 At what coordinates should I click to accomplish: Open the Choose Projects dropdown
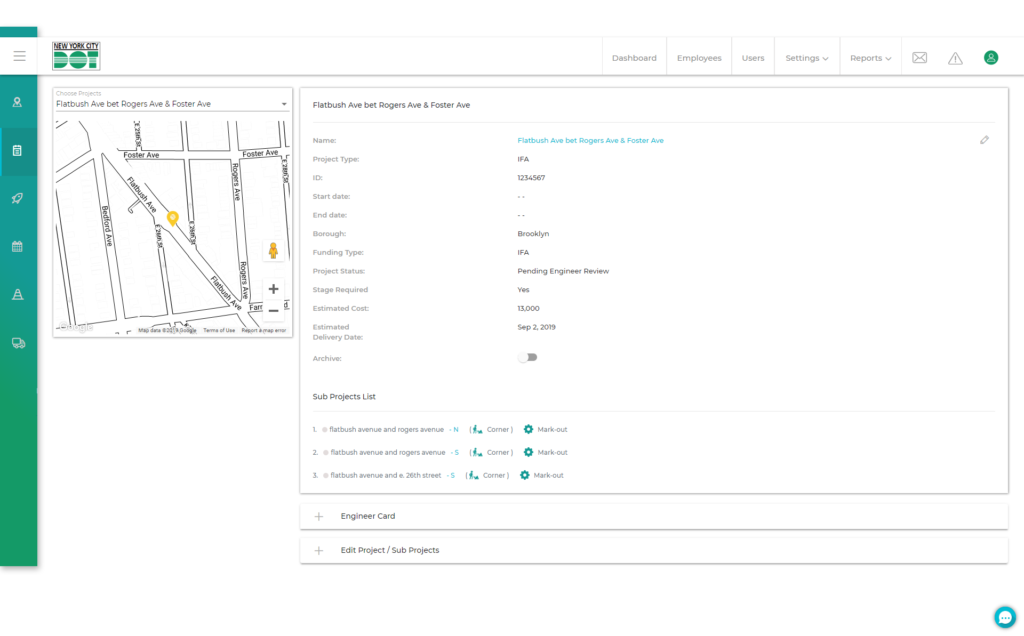(172, 103)
